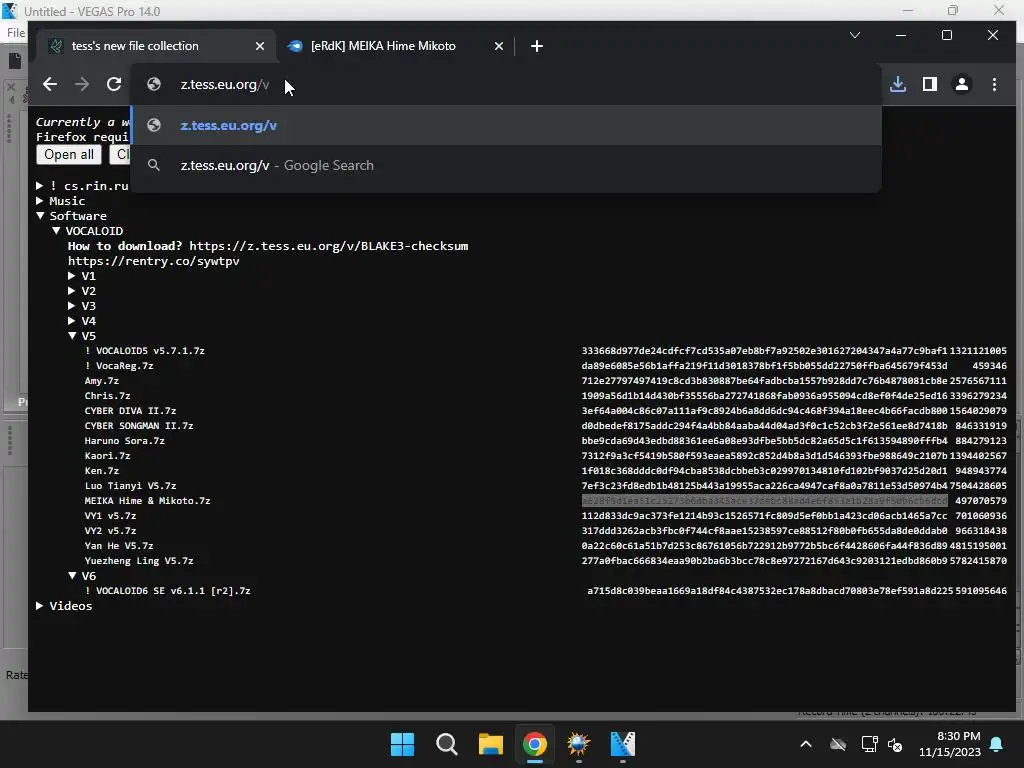1024x768 pixels.
Task: Select MEIKA Hime & Mikoto.7z file
Action: [x=148, y=502]
